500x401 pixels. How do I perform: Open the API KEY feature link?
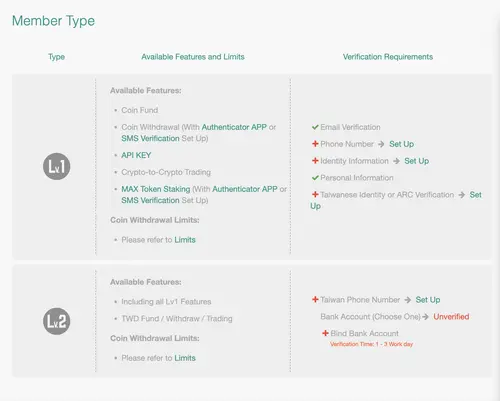136,155
